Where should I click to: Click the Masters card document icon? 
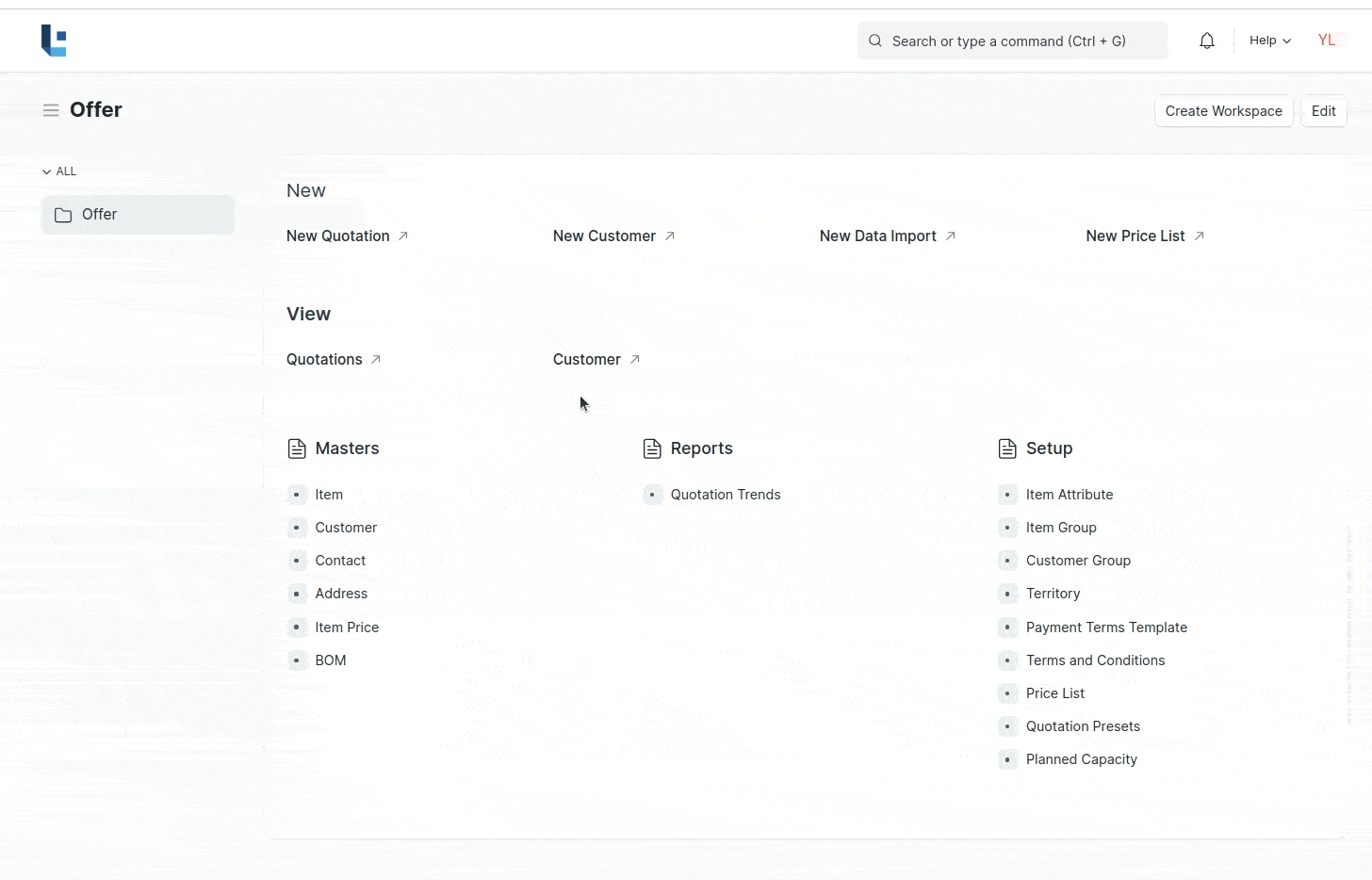tap(297, 448)
